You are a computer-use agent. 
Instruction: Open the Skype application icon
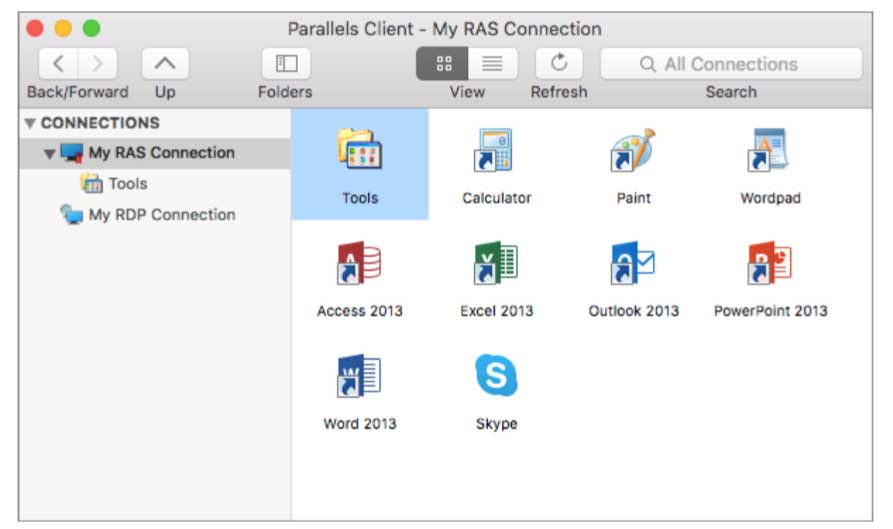pyautogui.click(x=496, y=378)
